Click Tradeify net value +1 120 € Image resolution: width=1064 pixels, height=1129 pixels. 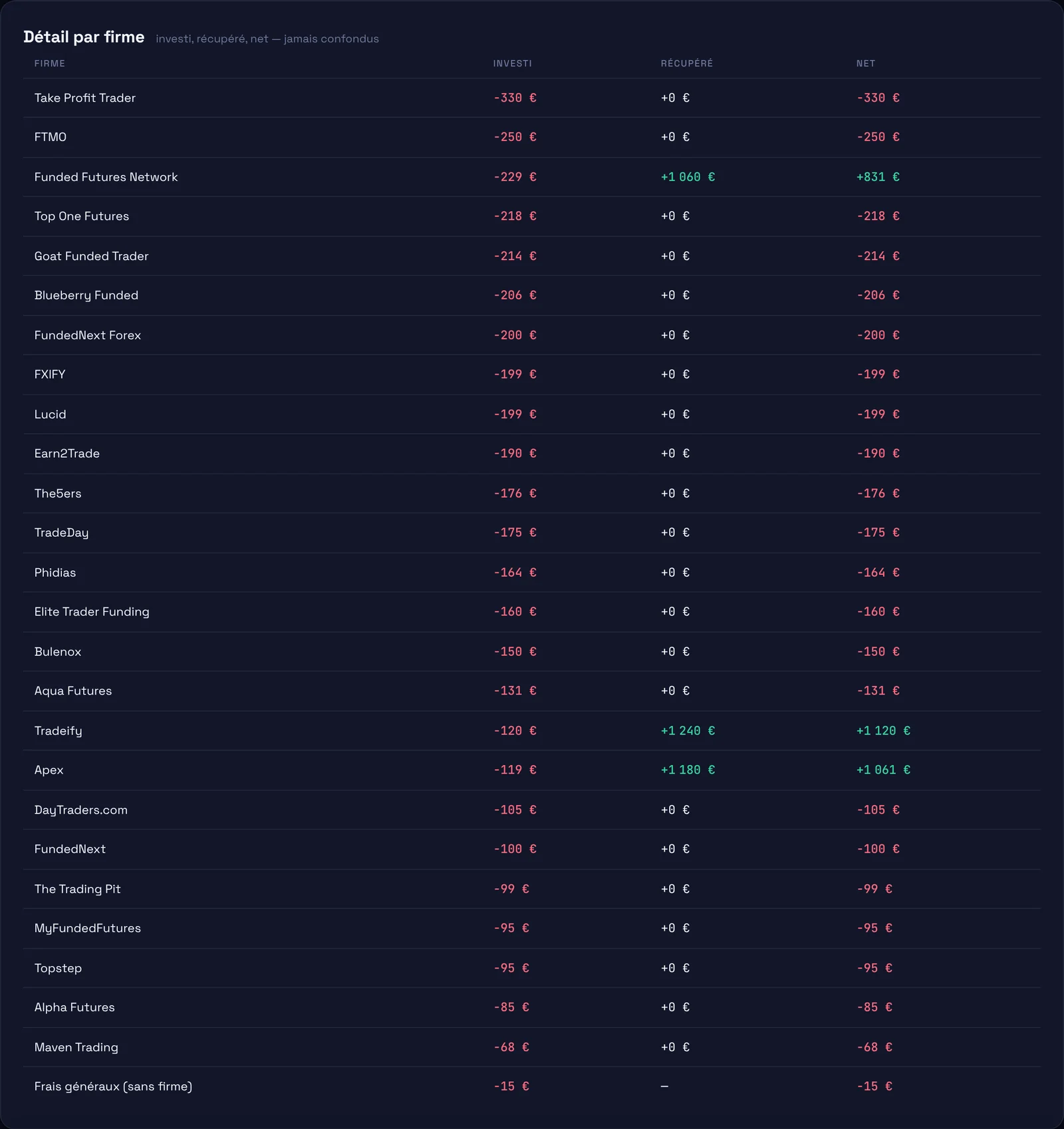tap(883, 730)
